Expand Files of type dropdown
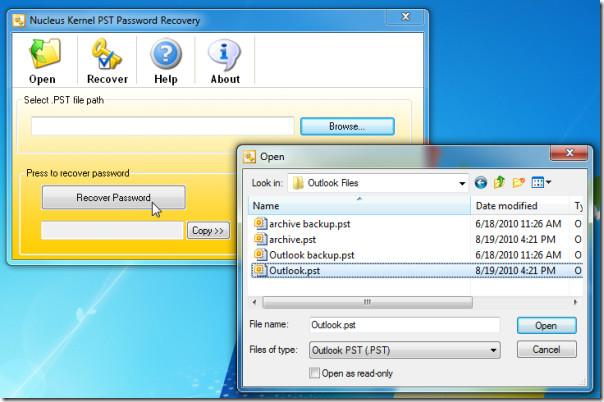The height and width of the screenshot is (402, 604). (x=493, y=350)
